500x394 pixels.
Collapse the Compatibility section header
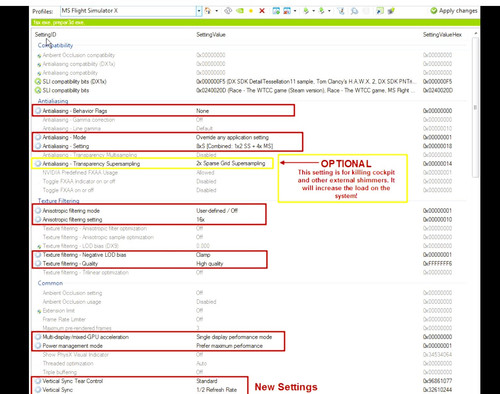tap(55, 45)
